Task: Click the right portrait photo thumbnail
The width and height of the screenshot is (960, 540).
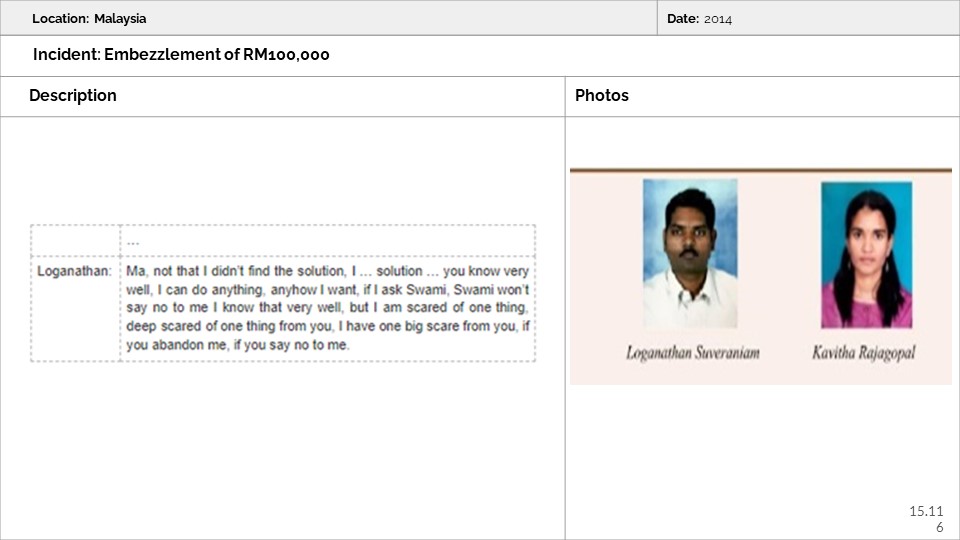Action: coord(866,255)
